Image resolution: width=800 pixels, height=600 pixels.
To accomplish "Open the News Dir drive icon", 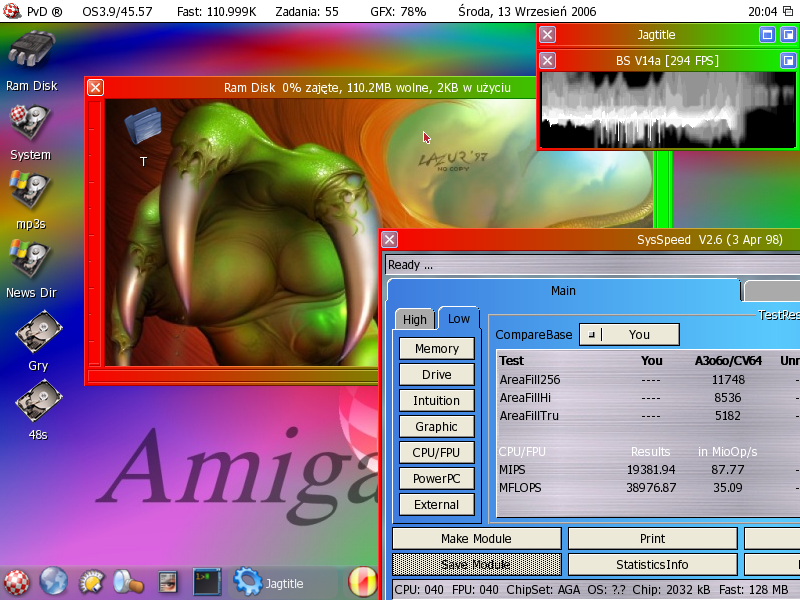I will 30,259.
